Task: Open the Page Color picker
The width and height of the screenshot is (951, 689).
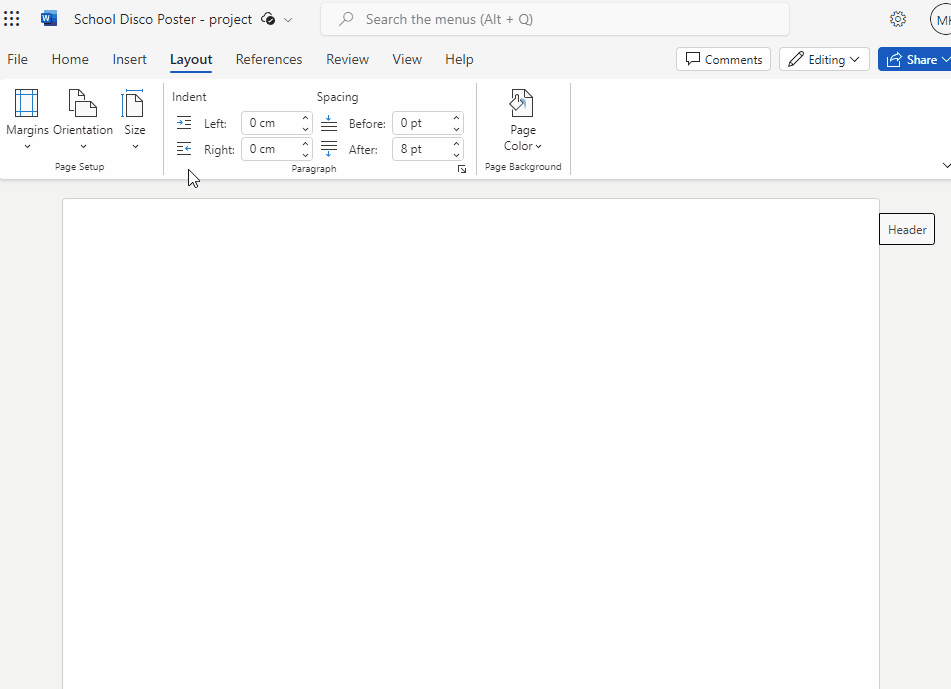Action: (x=523, y=119)
